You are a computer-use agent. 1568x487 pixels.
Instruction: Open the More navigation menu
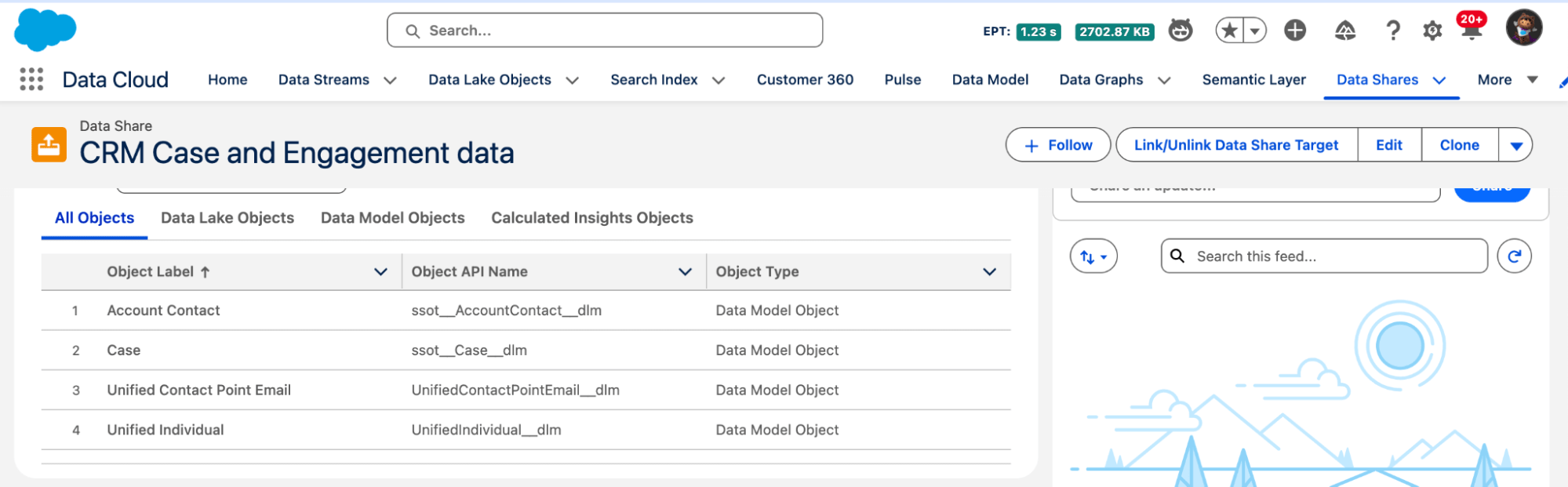1507,79
